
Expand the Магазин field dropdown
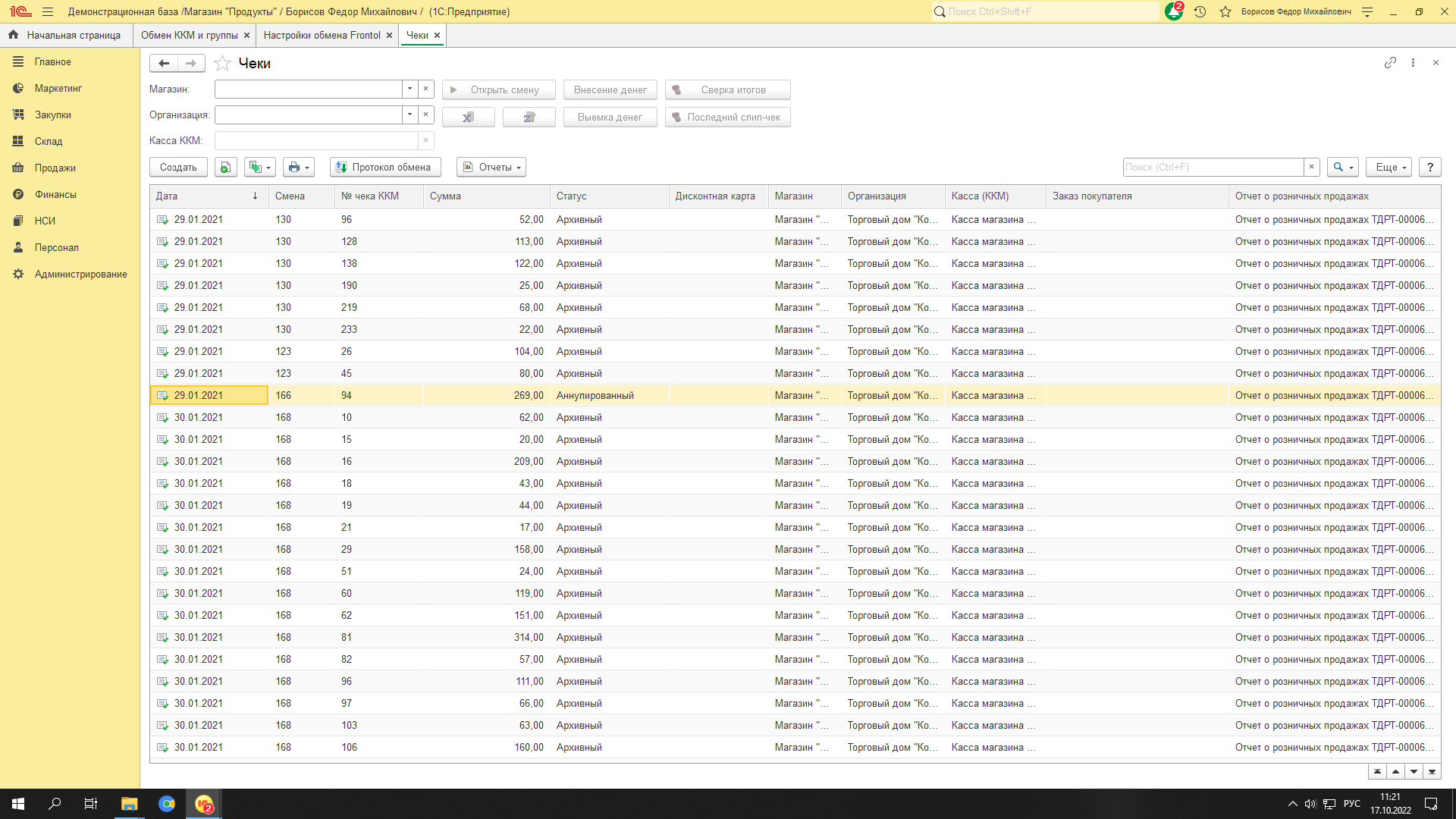[409, 89]
